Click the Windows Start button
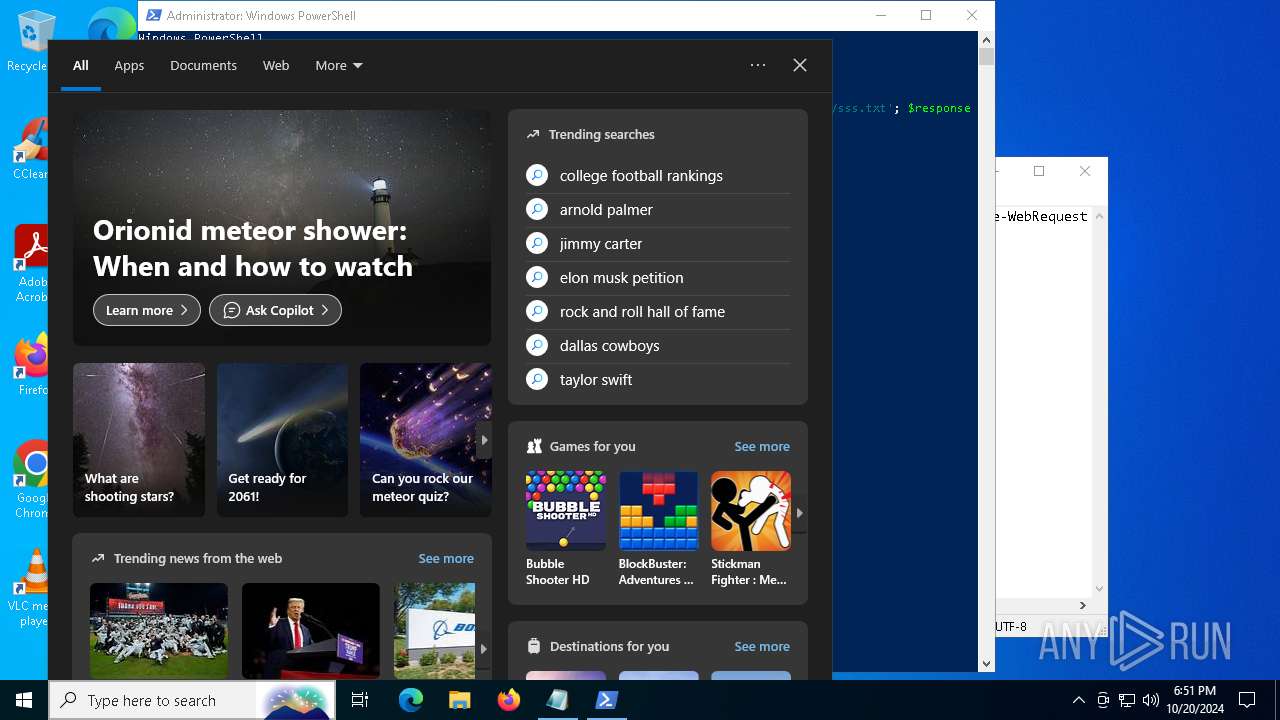 coord(24,700)
